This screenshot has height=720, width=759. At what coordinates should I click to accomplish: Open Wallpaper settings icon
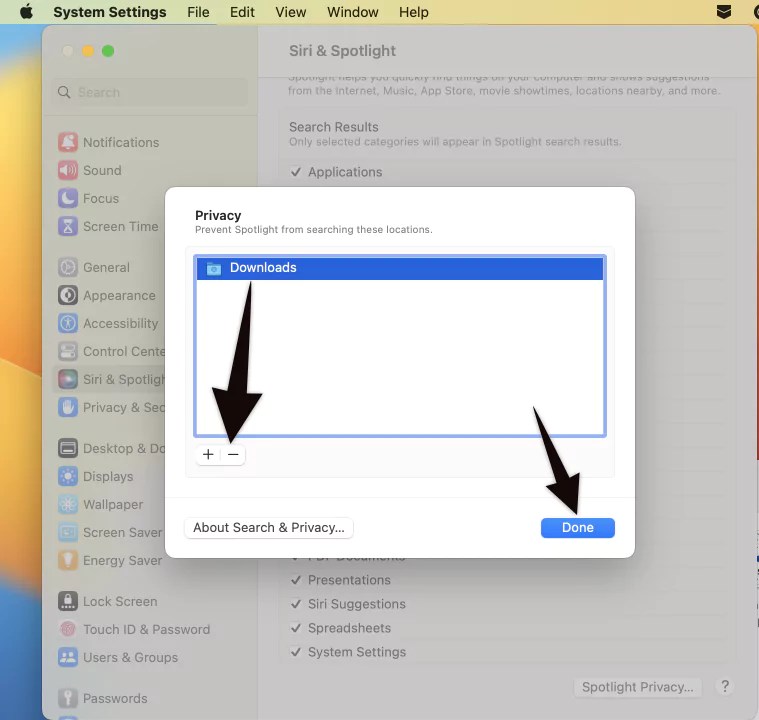[x=68, y=505]
